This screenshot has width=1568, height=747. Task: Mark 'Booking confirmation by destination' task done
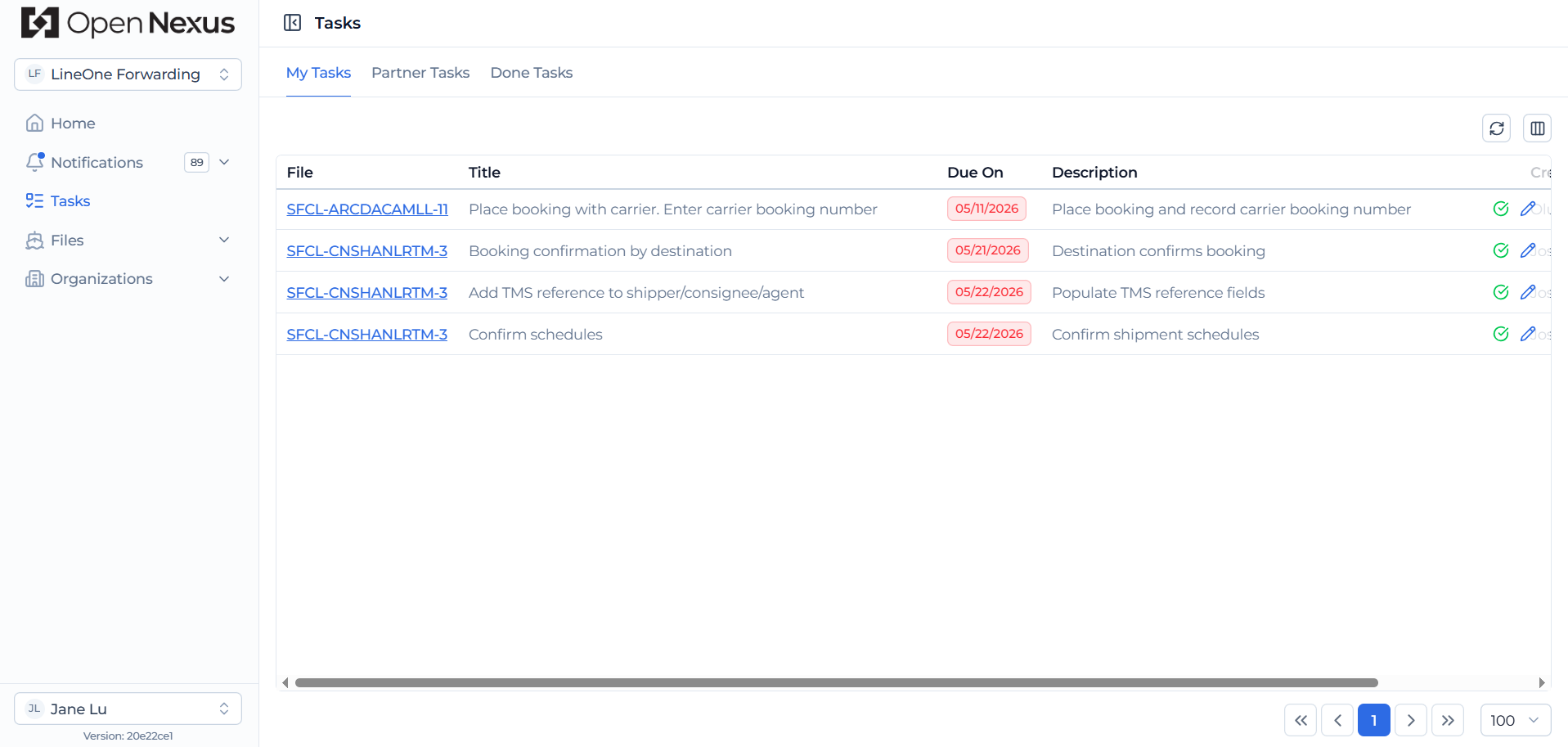pos(1500,250)
